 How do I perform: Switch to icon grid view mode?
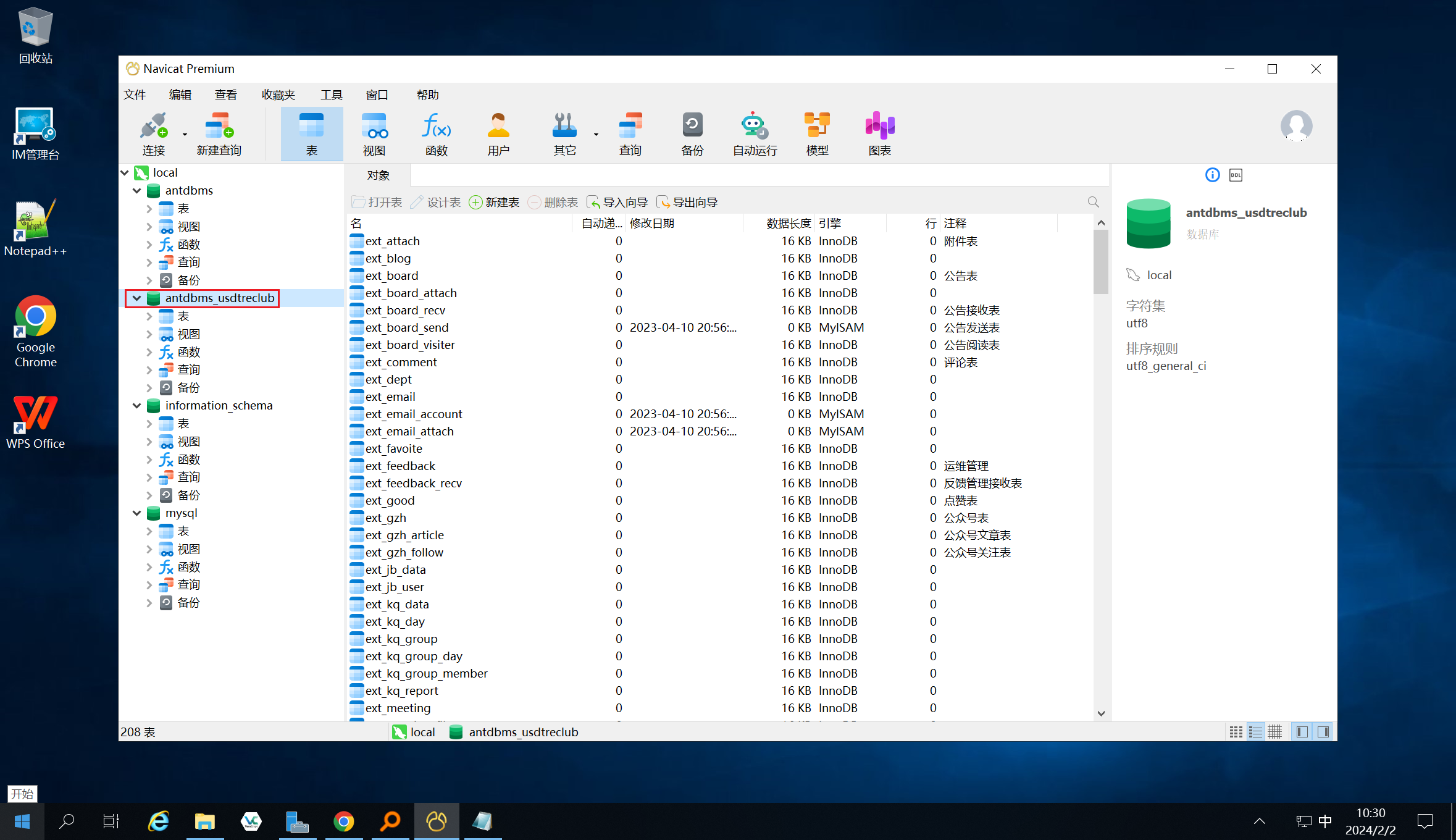(x=1236, y=732)
